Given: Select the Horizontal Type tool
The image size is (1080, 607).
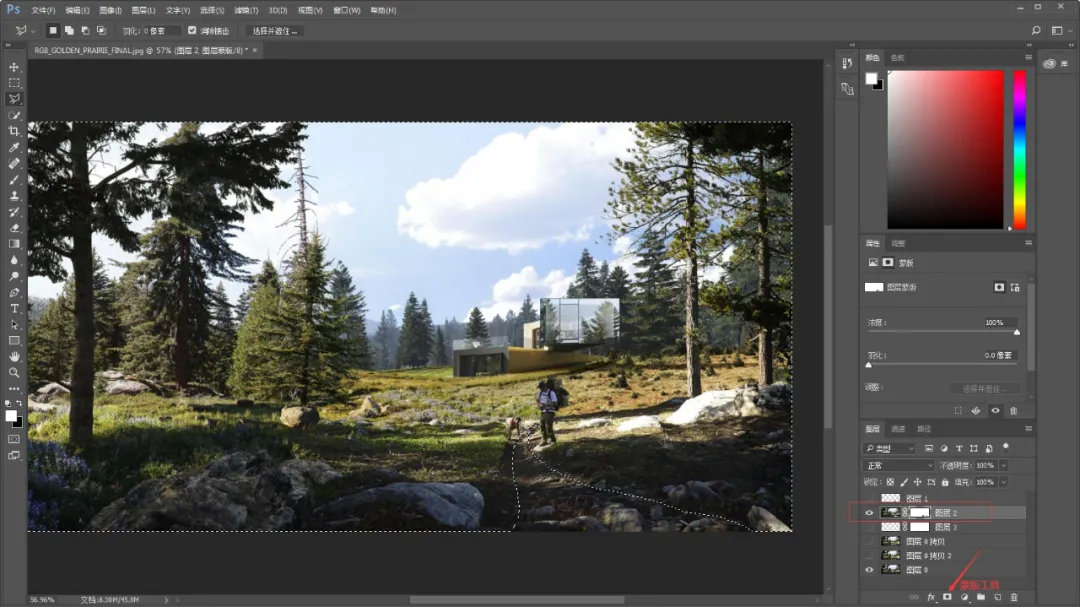Looking at the screenshot, I should pos(14,308).
